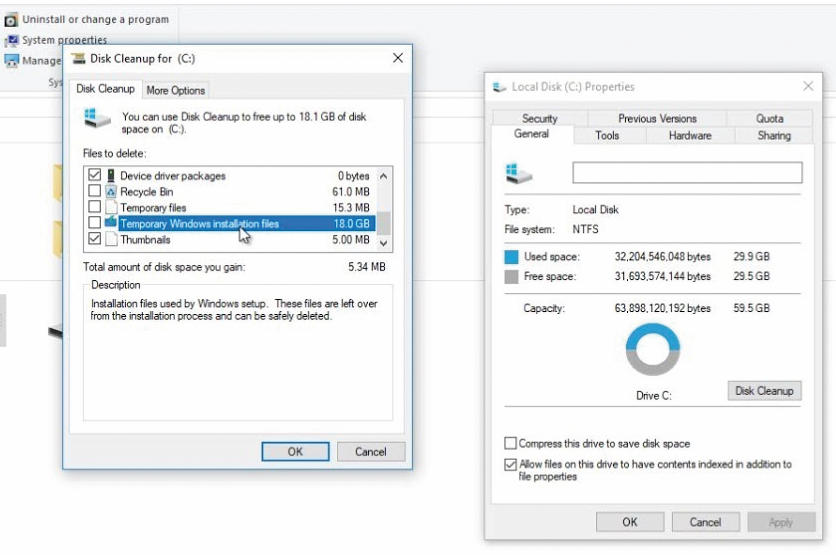Screen dimensions: 836x555
Task: Uncheck the Thumbnails checkbox
Action: coord(94,239)
